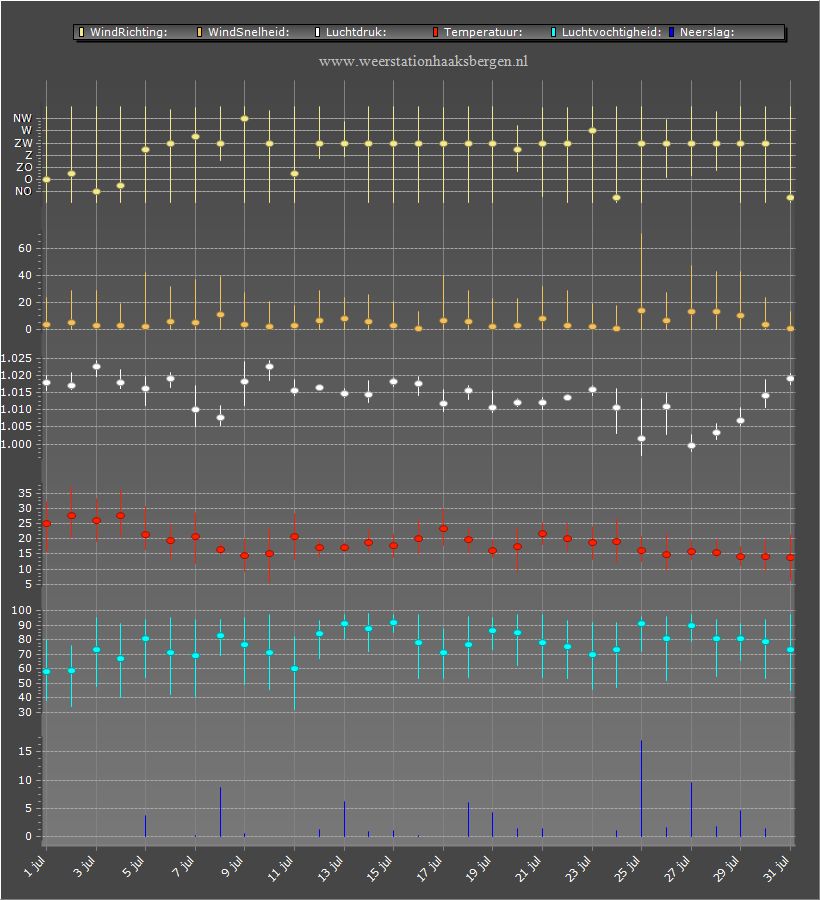Viewport: 820px width, 900px height.
Task: Select the Temperatuur legend label
Action: (x=483, y=32)
